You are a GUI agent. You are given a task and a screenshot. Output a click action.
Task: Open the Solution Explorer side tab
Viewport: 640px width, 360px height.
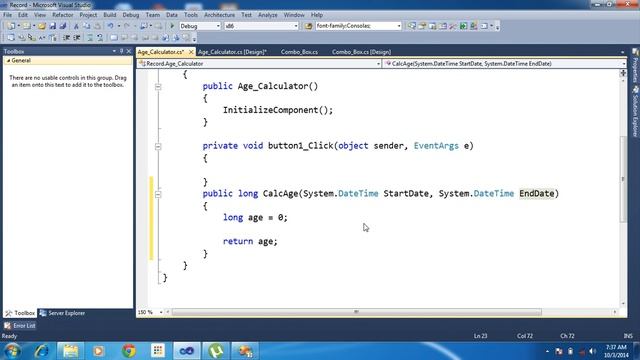tap(636, 111)
